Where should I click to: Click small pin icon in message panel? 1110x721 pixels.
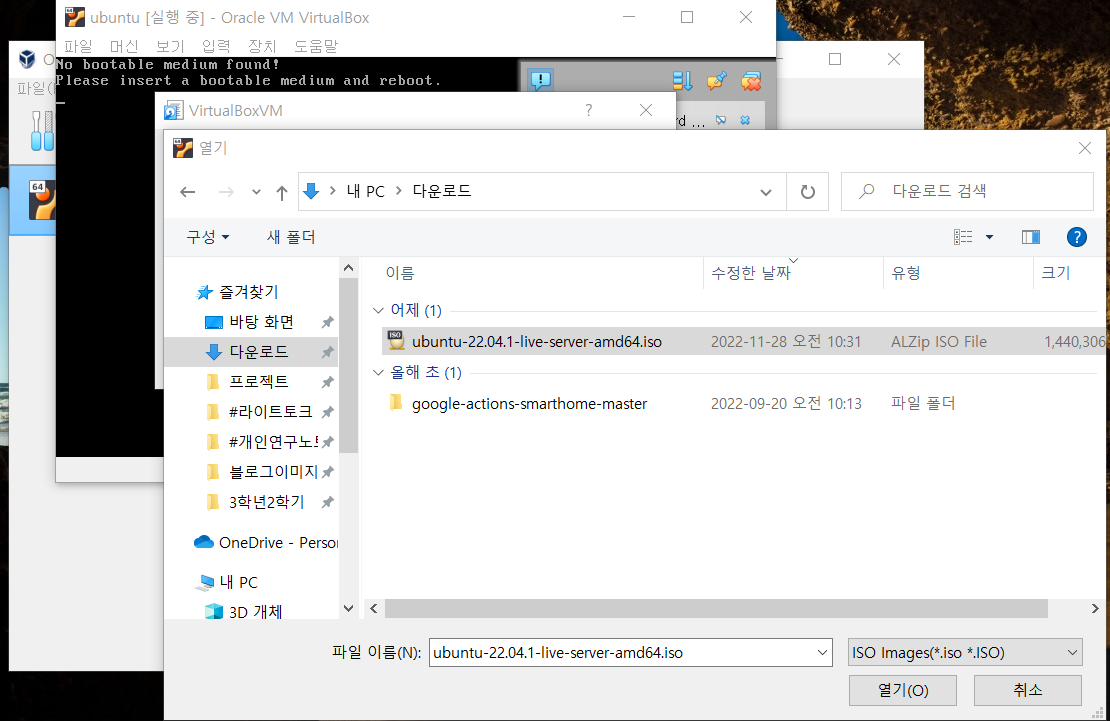(721, 120)
